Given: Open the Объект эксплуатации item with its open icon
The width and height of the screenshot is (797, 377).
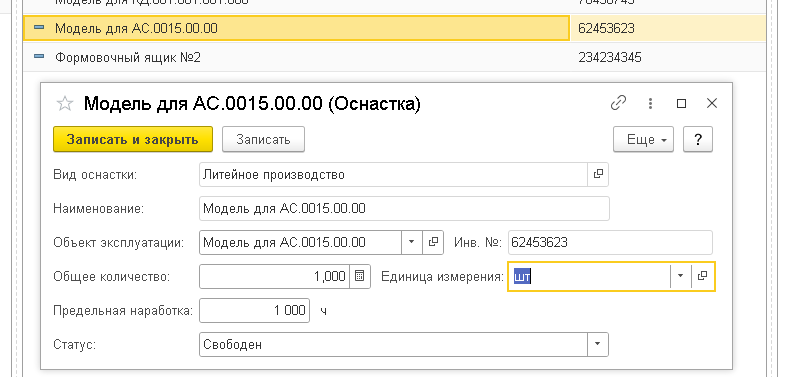Looking at the screenshot, I should (433, 242).
